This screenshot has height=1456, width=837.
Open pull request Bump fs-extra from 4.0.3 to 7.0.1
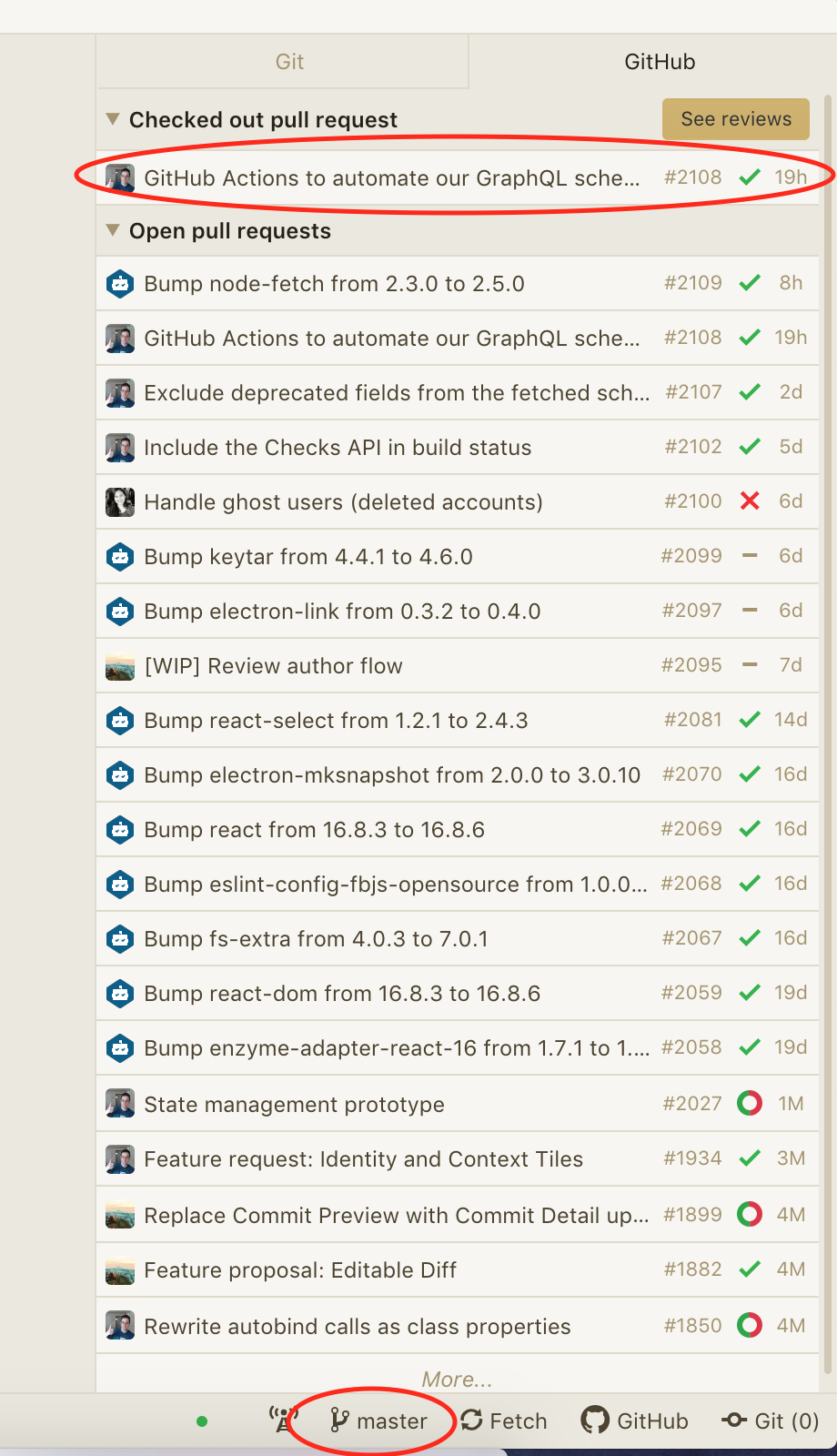coord(457,938)
